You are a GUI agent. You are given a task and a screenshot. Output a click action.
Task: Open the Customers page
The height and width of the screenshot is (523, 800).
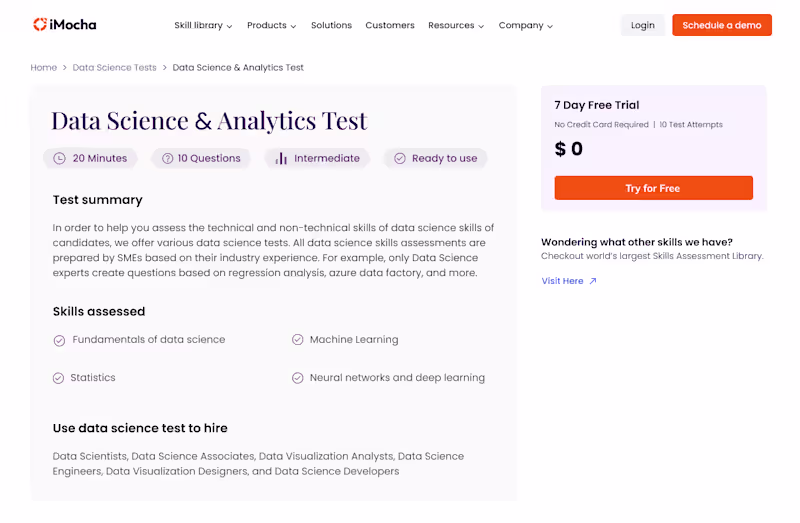[390, 25]
